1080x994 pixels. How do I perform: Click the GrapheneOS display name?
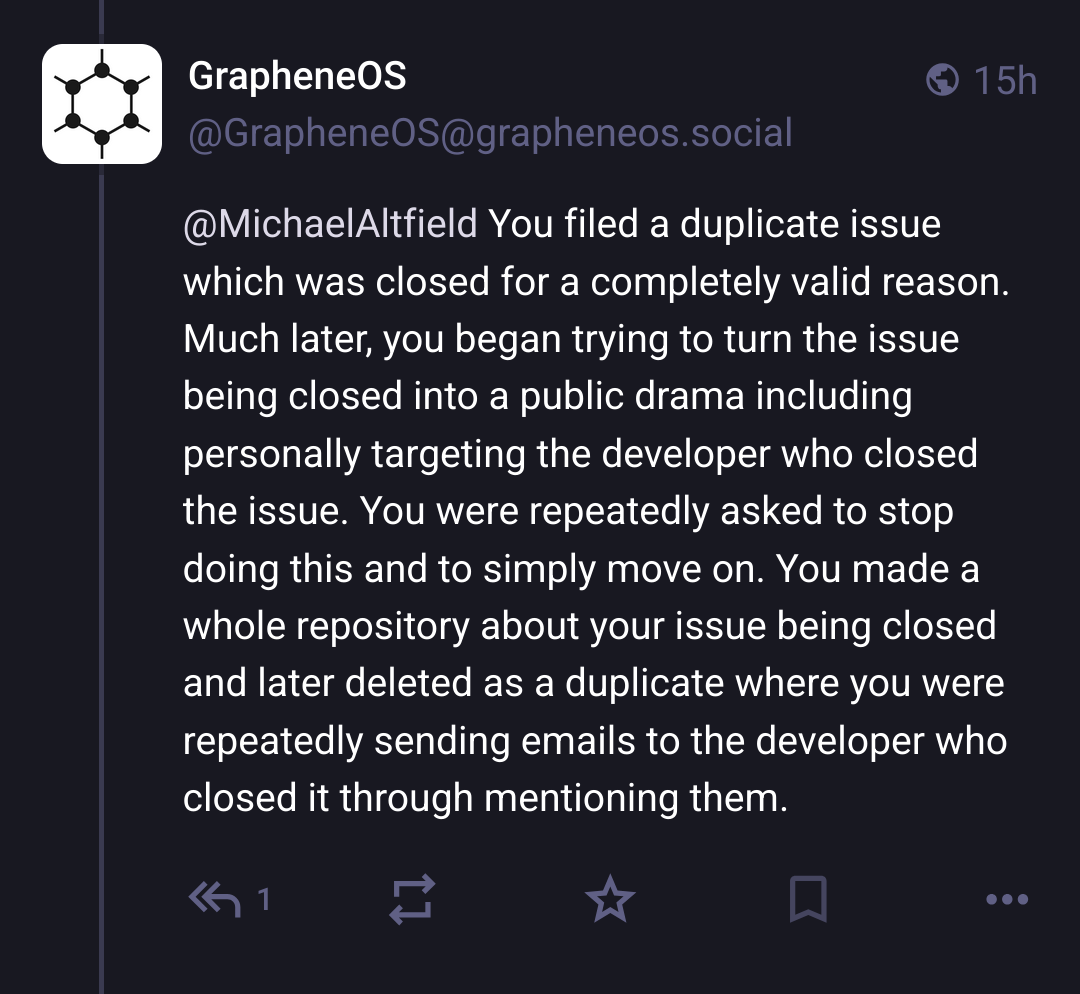point(297,76)
